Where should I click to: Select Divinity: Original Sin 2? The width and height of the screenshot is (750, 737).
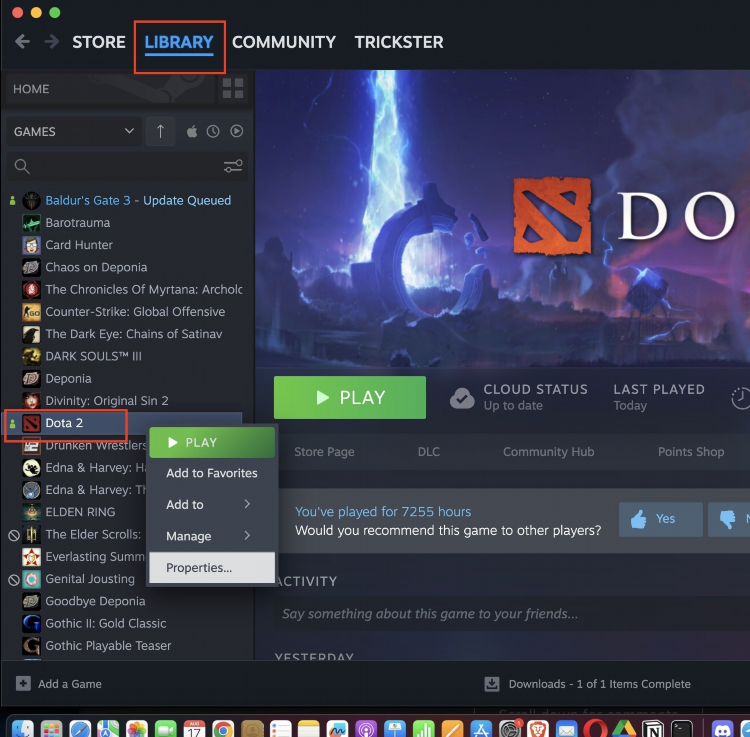click(x=107, y=401)
